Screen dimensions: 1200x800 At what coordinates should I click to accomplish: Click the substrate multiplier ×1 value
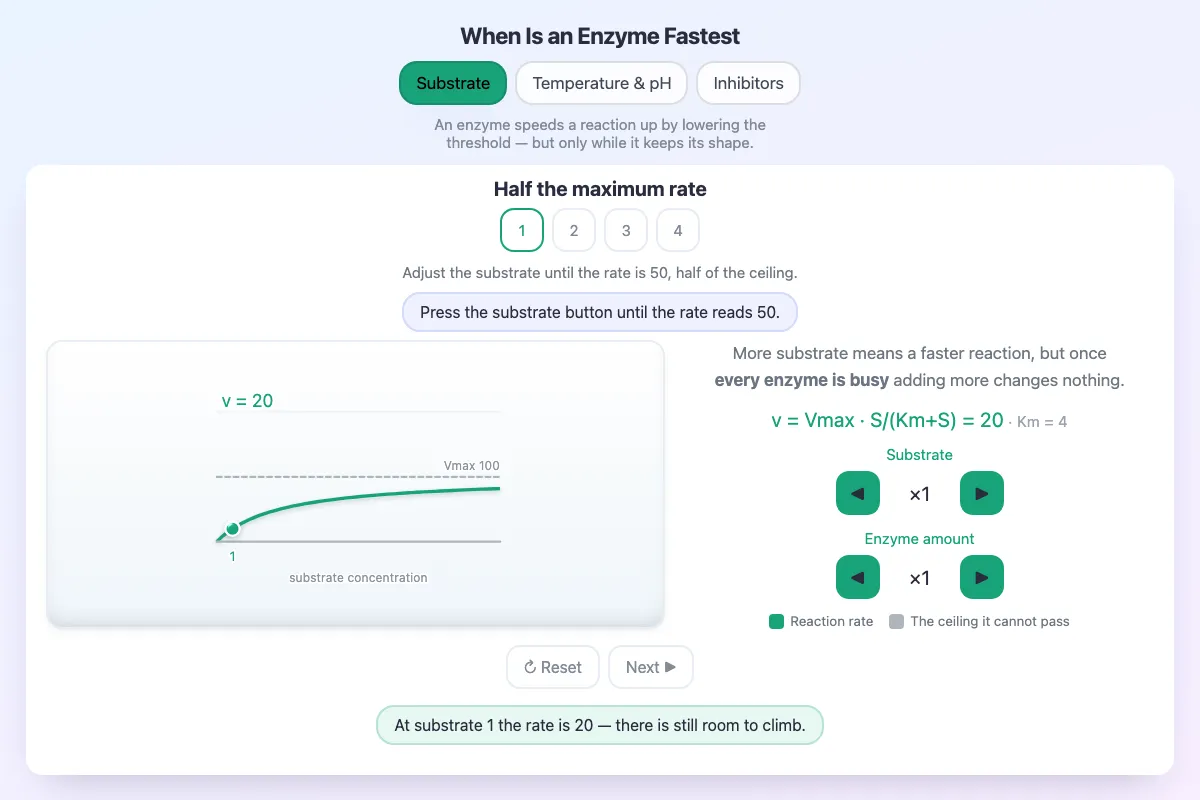(920, 494)
